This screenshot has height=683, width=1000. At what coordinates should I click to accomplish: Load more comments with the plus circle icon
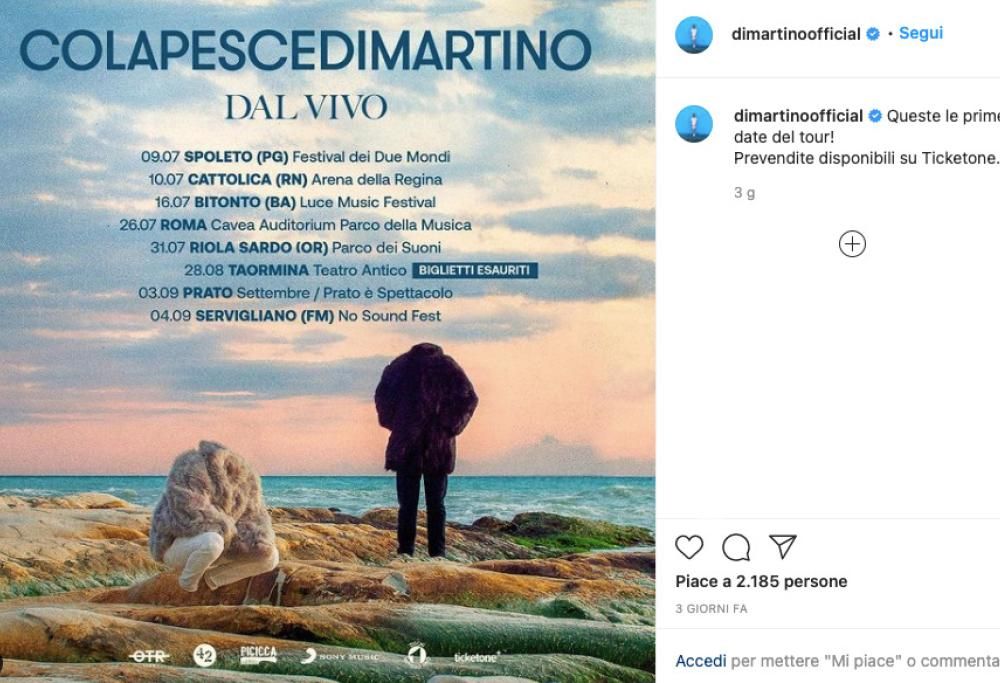[x=853, y=243]
